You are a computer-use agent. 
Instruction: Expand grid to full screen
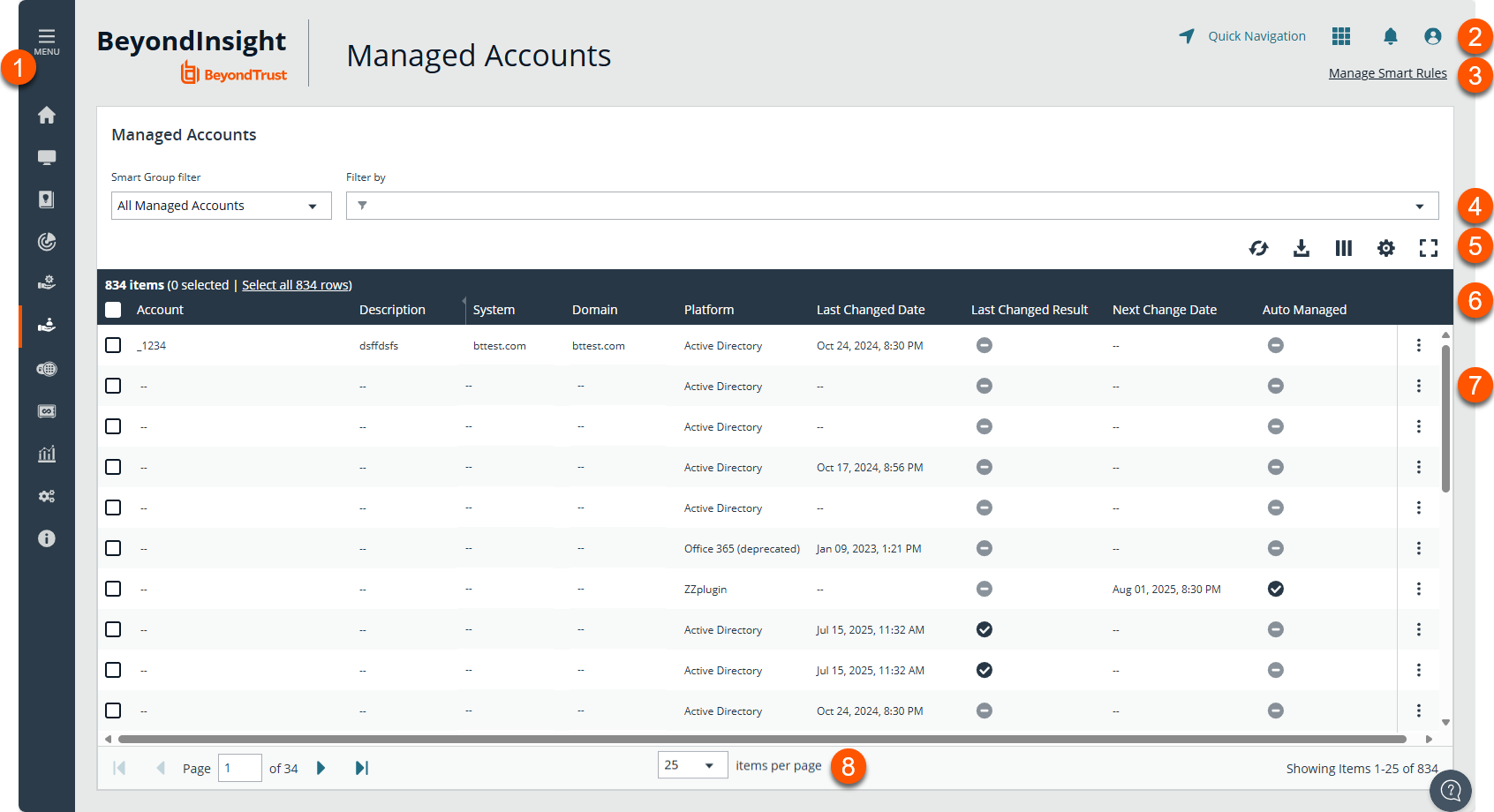pyautogui.click(x=1429, y=248)
